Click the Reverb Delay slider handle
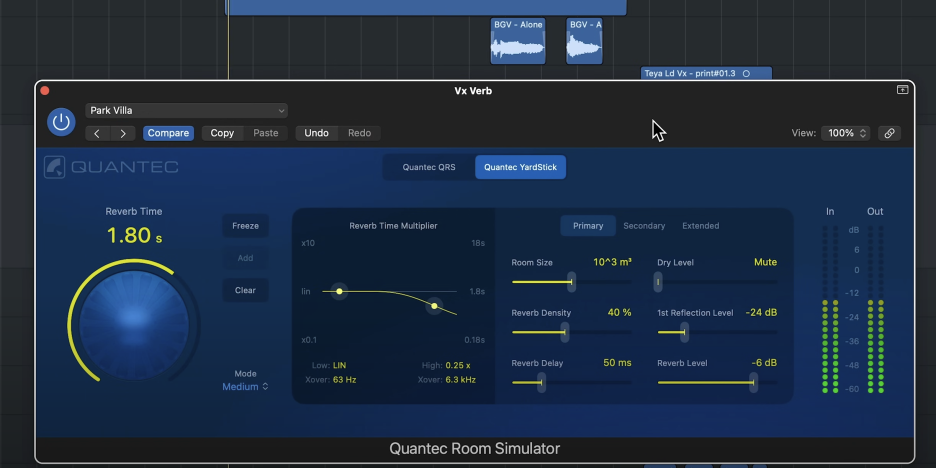936x468 pixels. [x=541, y=382]
